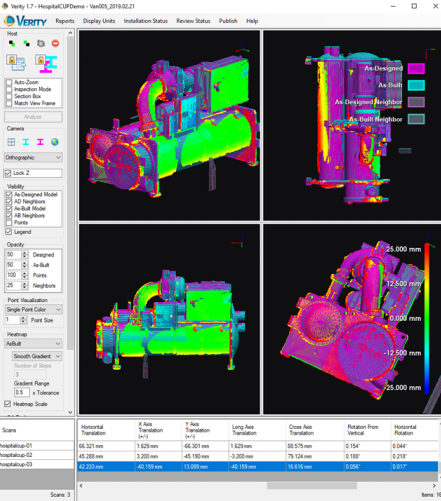Toggle the Lock Z checkbox
441x501 pixels.
(8, 173)
